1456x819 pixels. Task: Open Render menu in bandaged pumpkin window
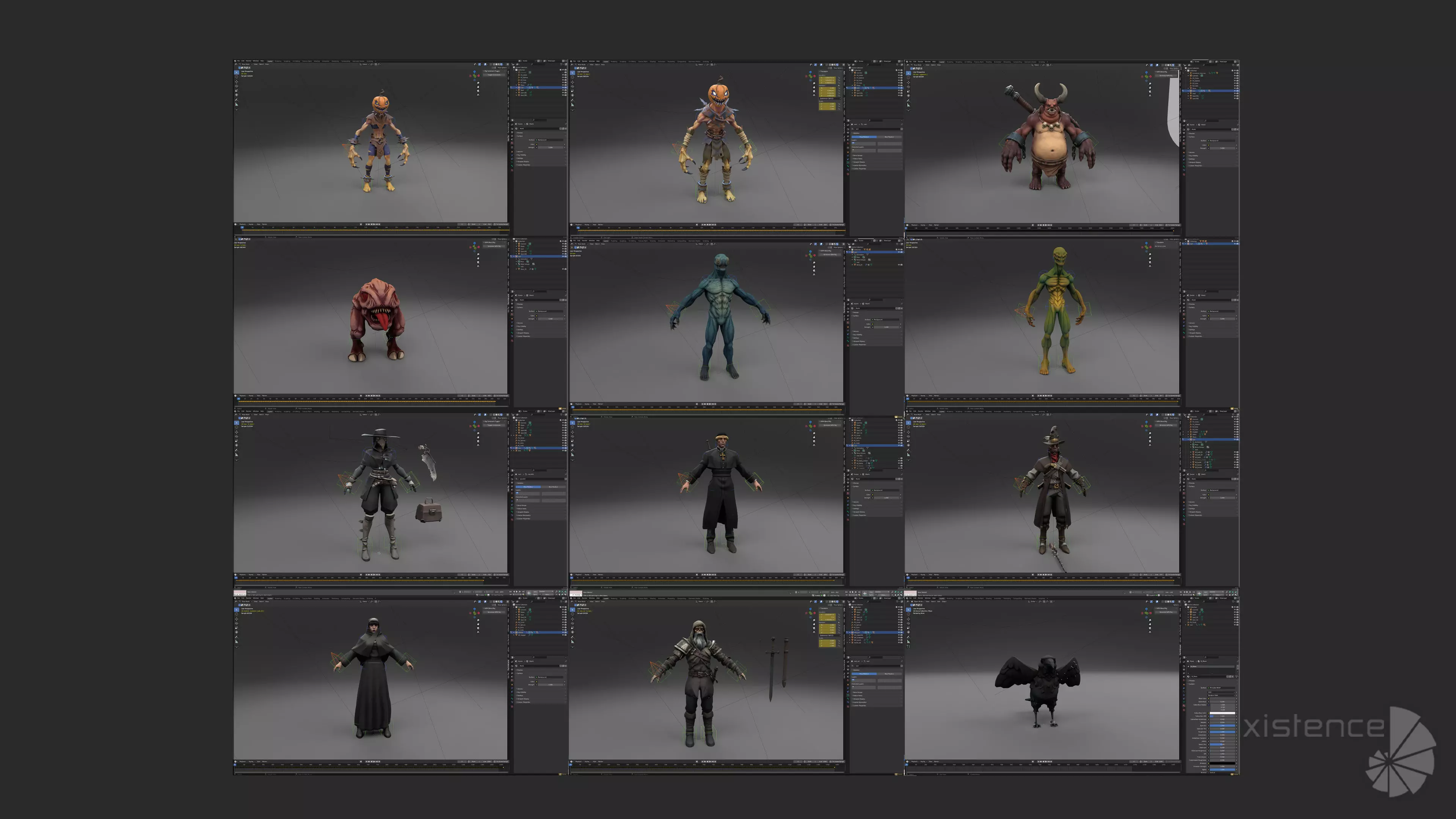(584, 61)
